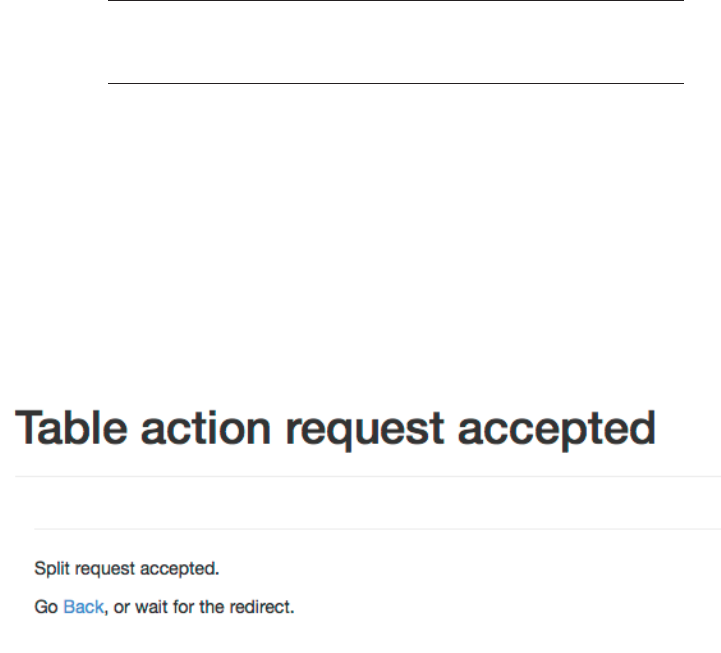Click the 'wait for the redirect' text
This screenshot has height=653, width=721.
coord(227,607)
